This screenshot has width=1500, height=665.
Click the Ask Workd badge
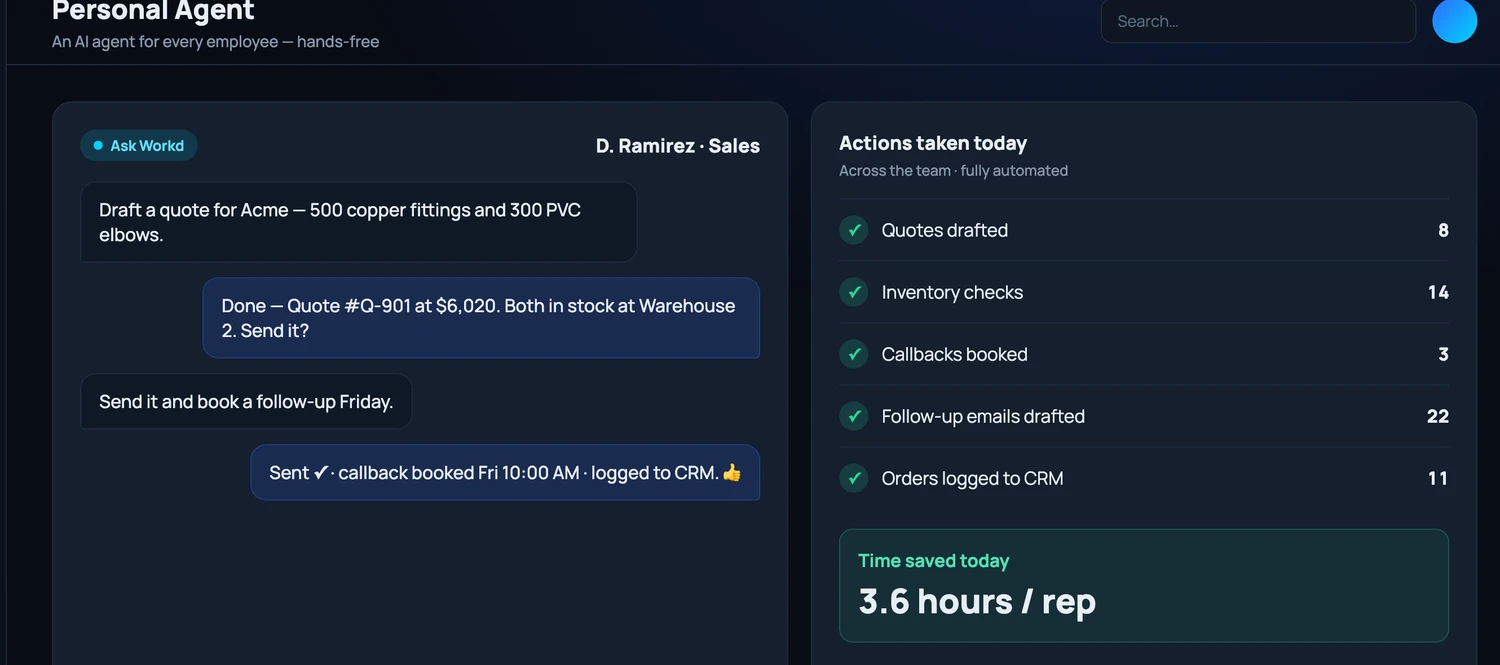[139, 146]
